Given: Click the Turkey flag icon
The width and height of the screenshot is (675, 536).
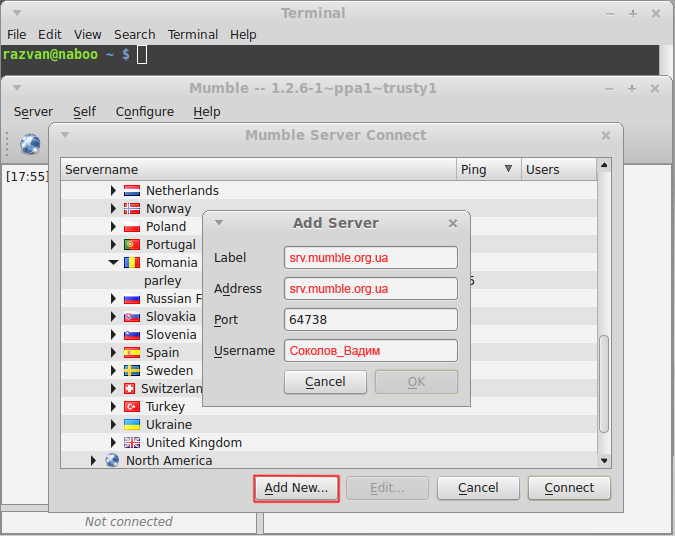Looking at the screenshot, I should (132, 406).
